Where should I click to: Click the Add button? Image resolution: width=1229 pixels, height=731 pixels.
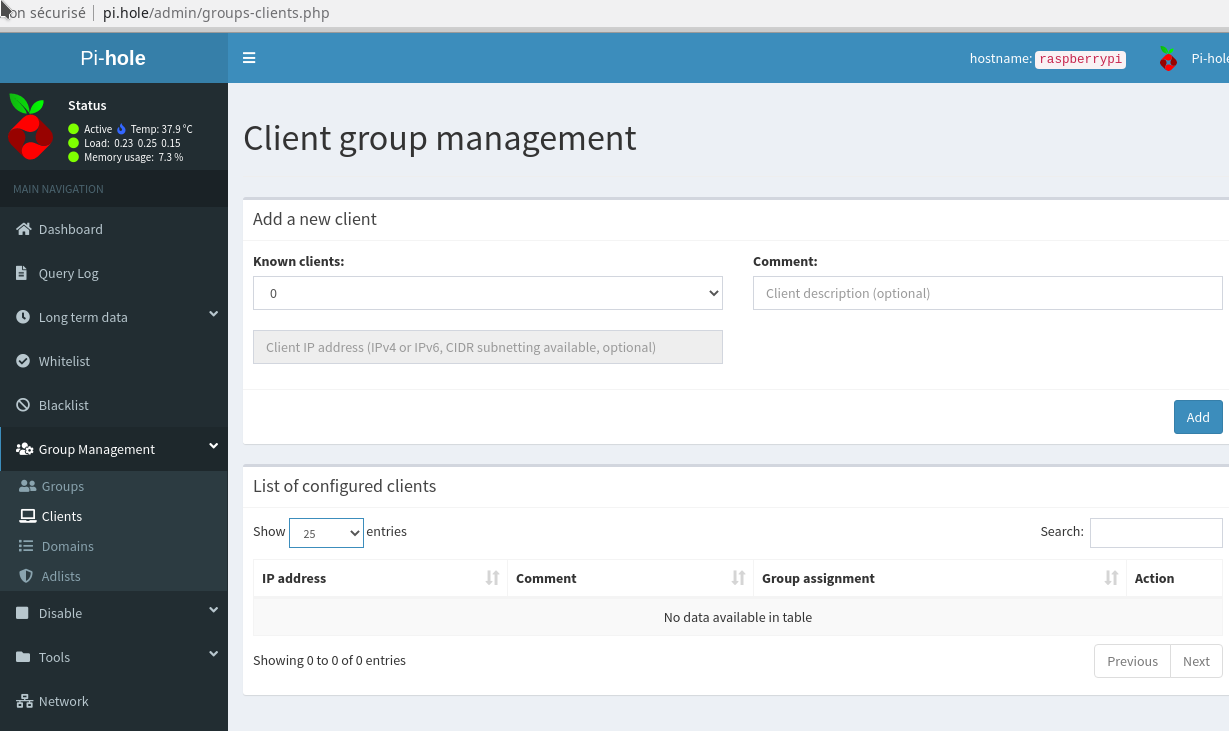coord(1198,417)
